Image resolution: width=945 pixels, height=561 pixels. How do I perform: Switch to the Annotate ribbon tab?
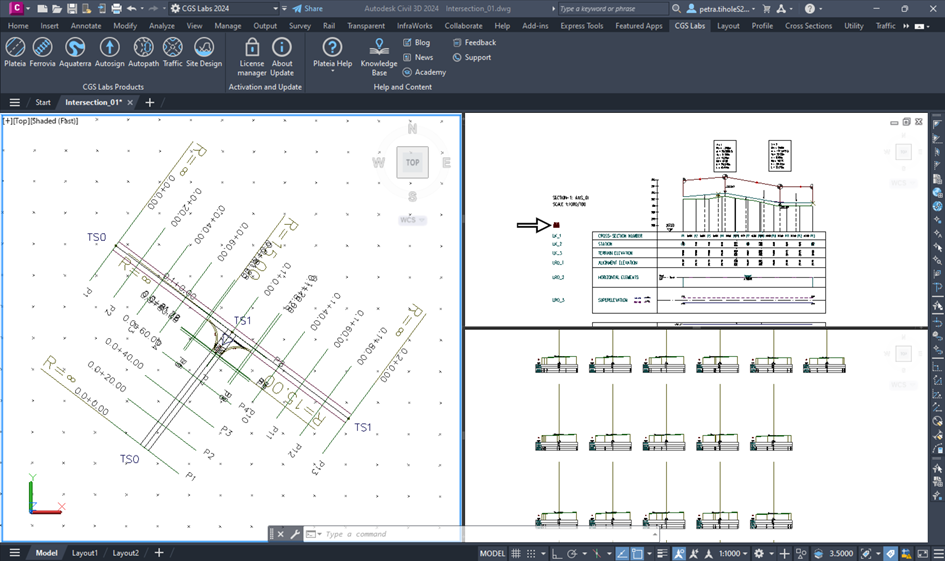(x=86, y=26)
